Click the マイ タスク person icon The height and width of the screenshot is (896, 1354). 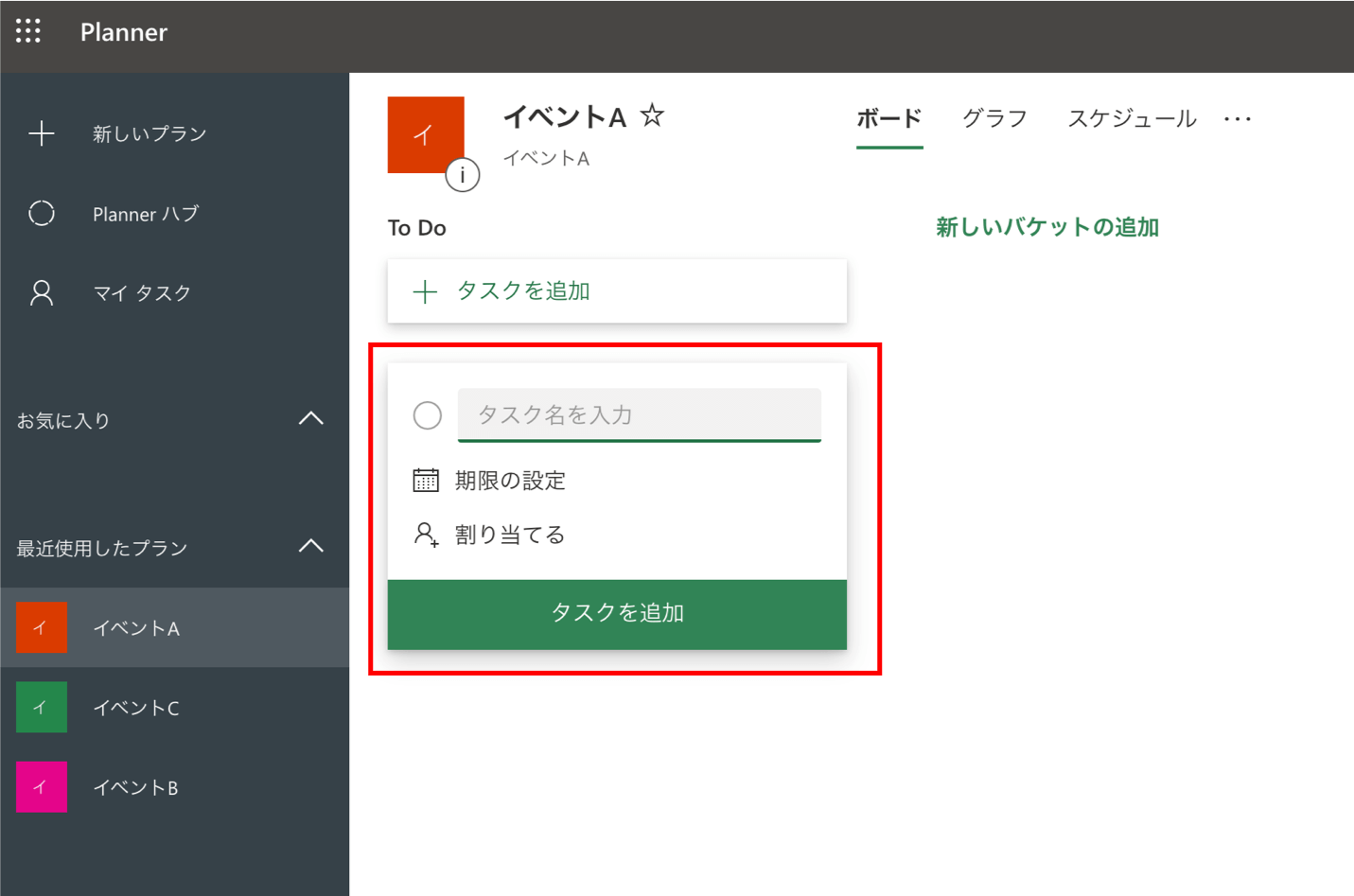coord(42,293)
